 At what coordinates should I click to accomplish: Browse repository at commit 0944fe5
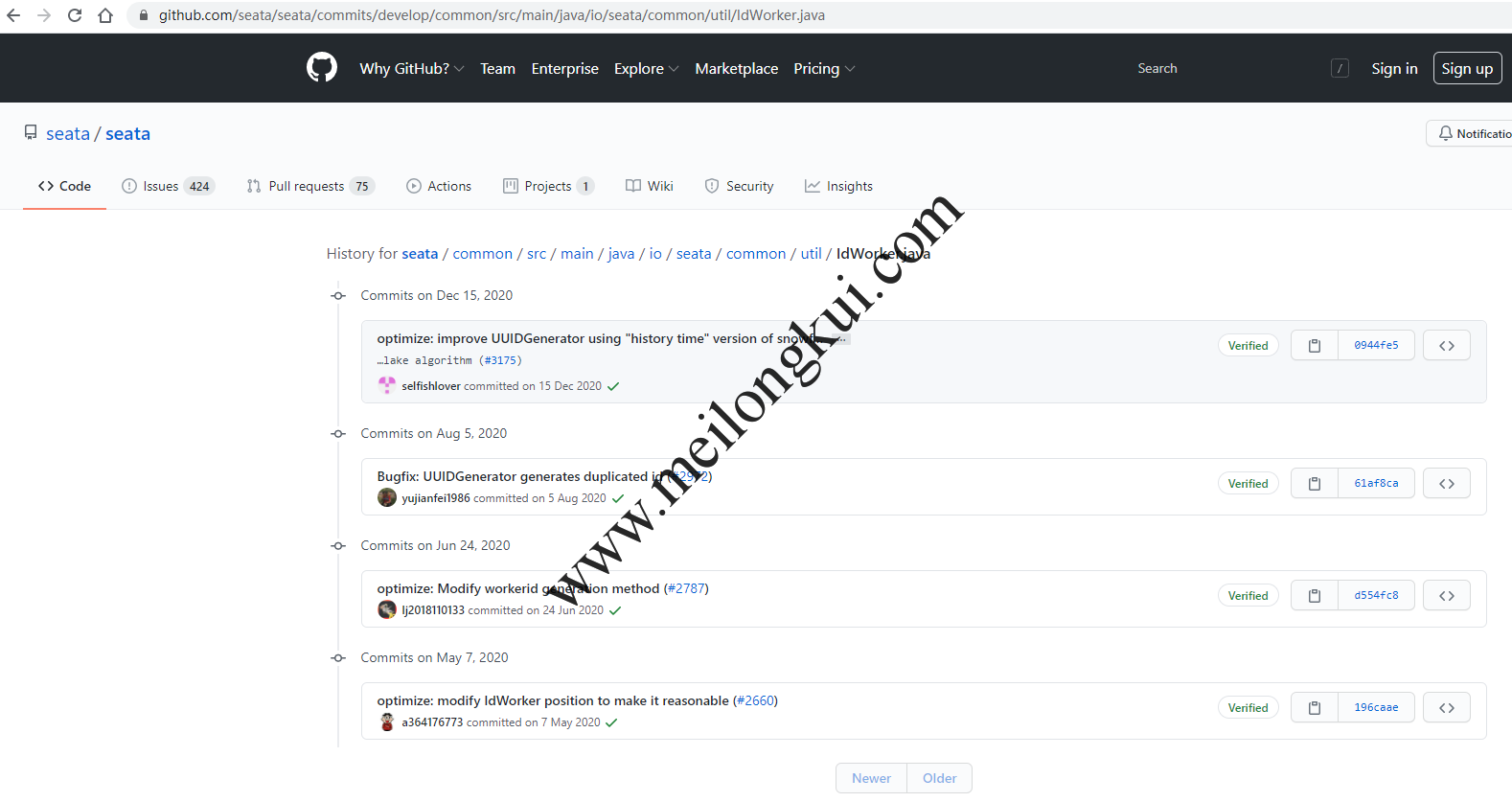[1446, 346]
